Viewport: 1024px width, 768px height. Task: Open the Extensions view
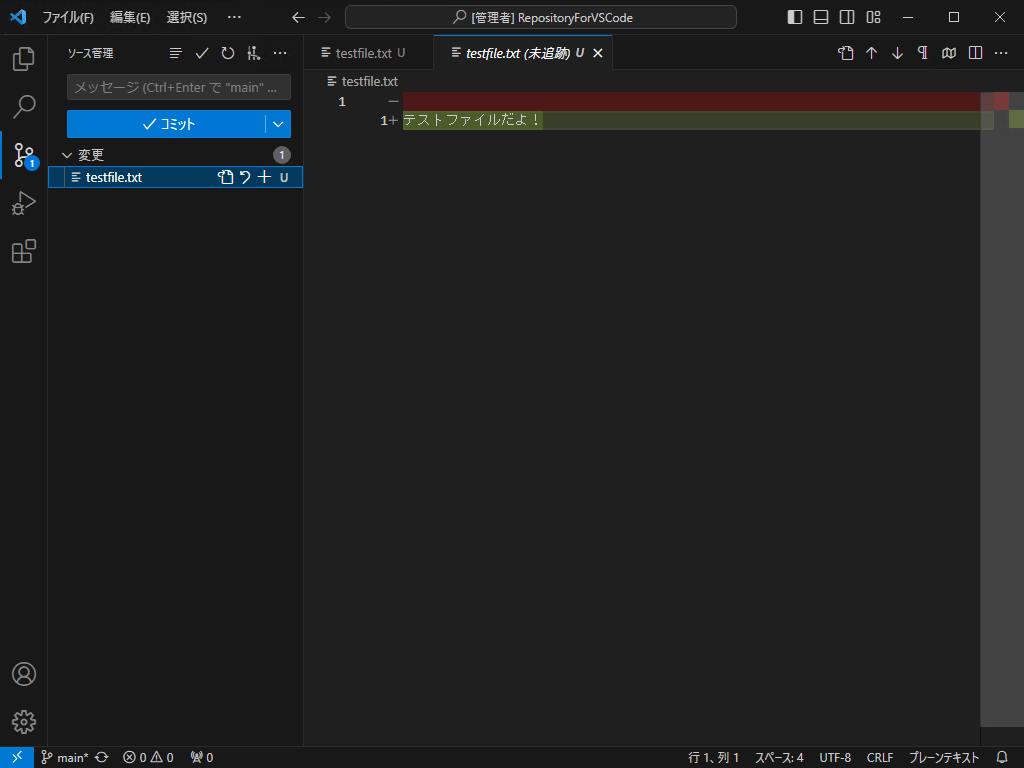pos(24,251)
